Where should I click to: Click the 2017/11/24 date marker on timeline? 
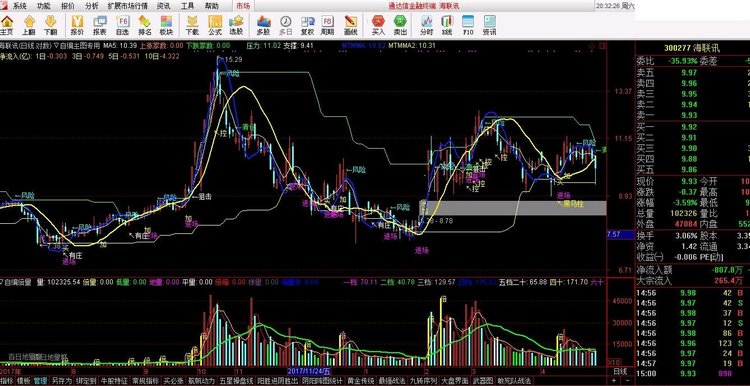(309, 371)
